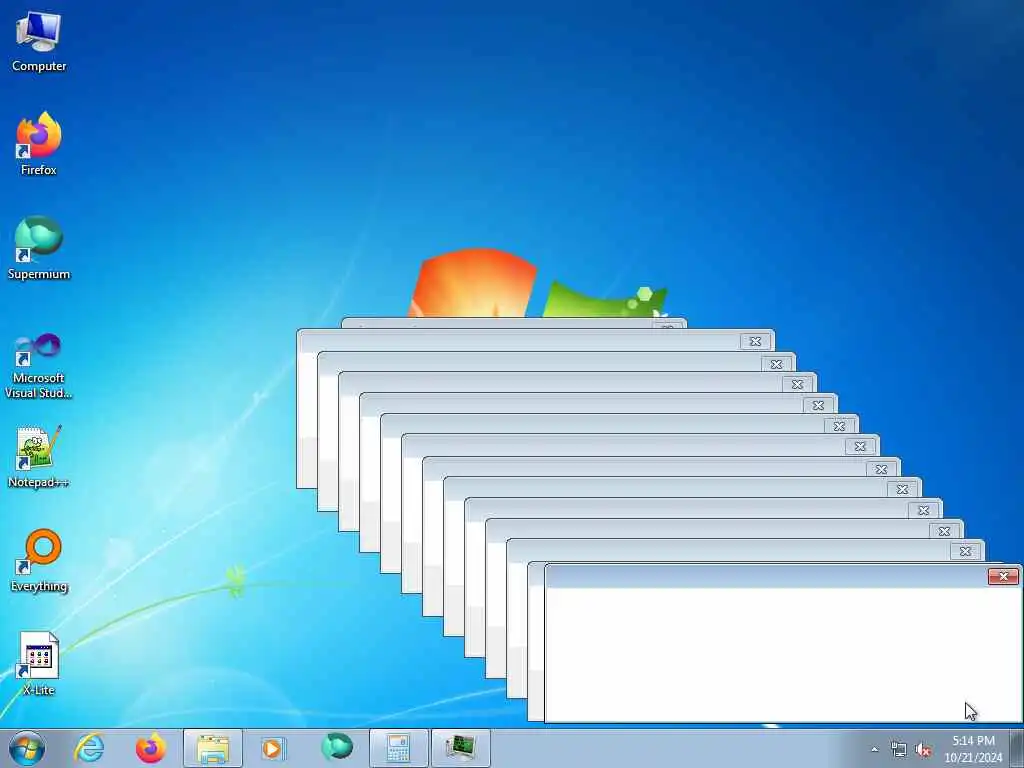Open the network status tray icon
1024x768 pixels.
(x=899, y=750)
